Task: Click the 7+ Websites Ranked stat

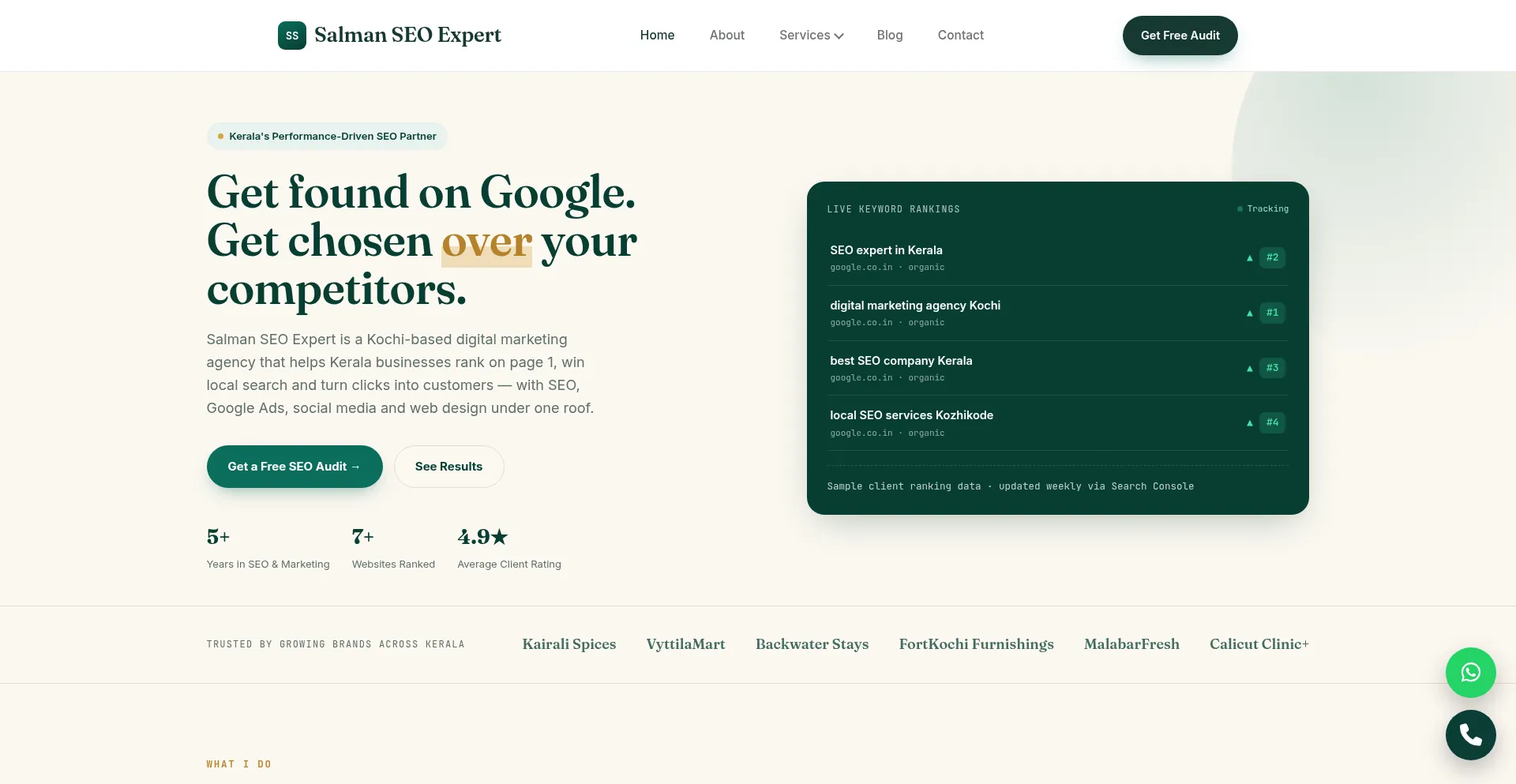Action: point(393,549)
